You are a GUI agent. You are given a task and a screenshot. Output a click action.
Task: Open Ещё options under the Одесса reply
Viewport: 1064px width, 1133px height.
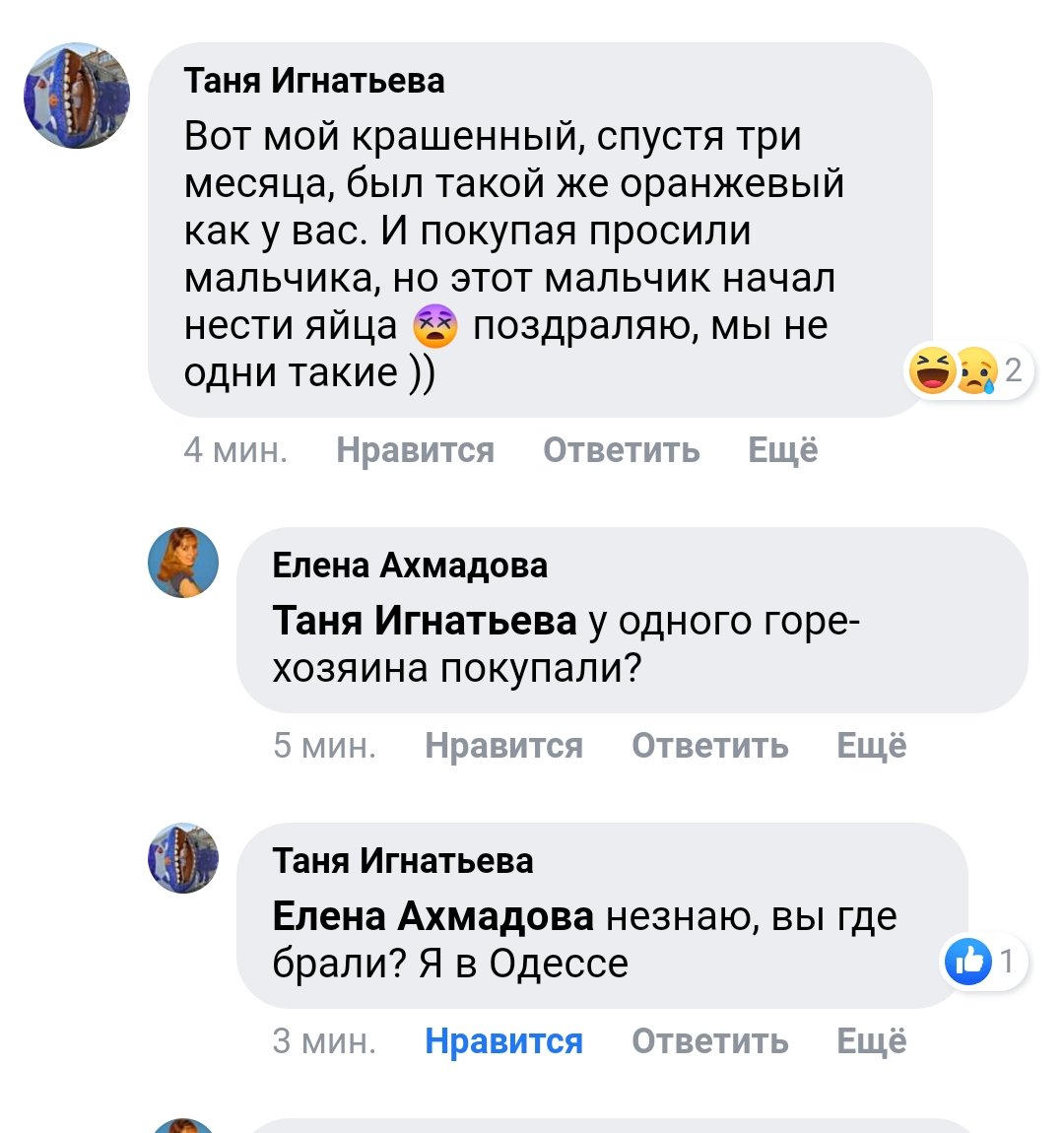(x=871, y=1041)
